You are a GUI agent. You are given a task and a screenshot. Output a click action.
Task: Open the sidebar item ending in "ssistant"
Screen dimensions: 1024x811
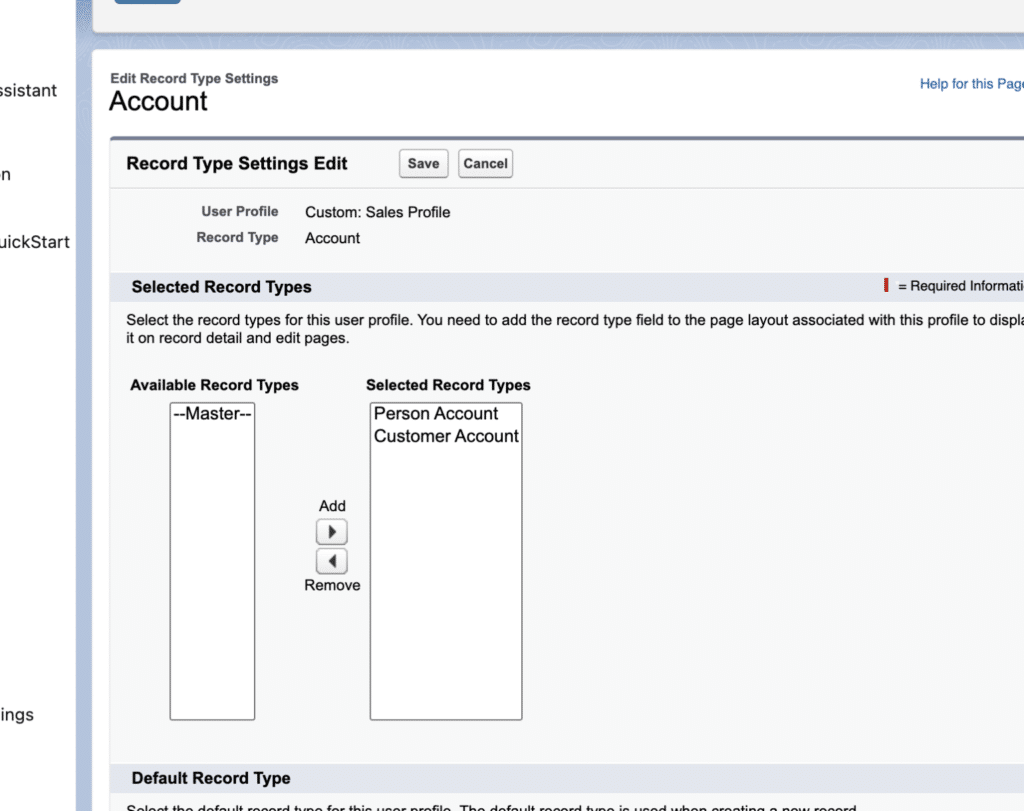pyautogui.click(x=28, y=91)
